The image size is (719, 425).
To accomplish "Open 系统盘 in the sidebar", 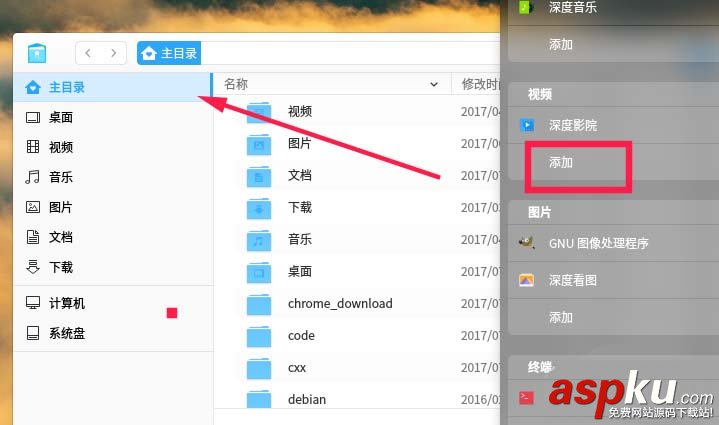I will pyautogui.click(x=113, y=333).
